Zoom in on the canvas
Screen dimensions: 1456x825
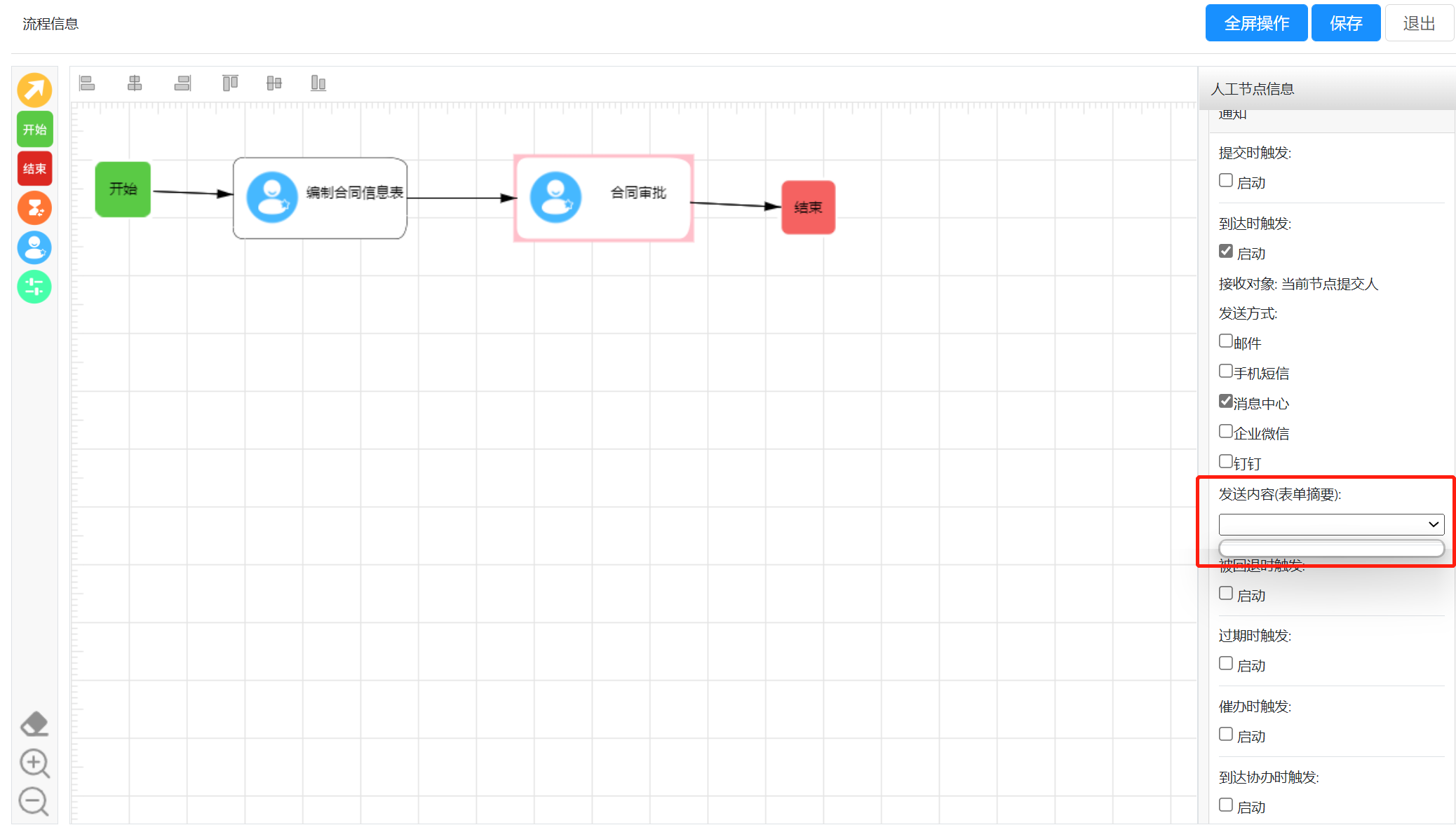(34, 763)
